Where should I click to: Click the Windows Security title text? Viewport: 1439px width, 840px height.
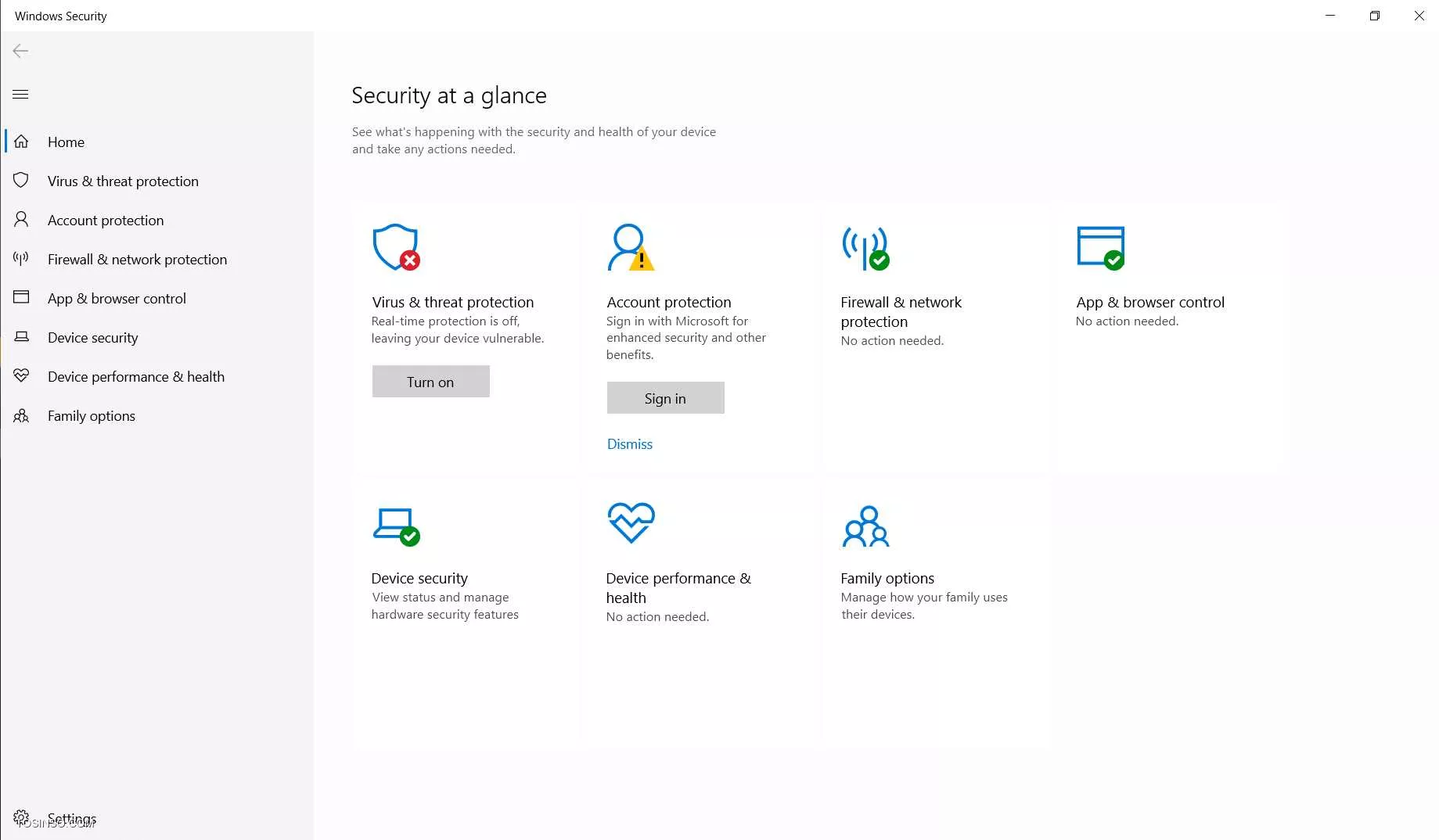tap(60, 16)
